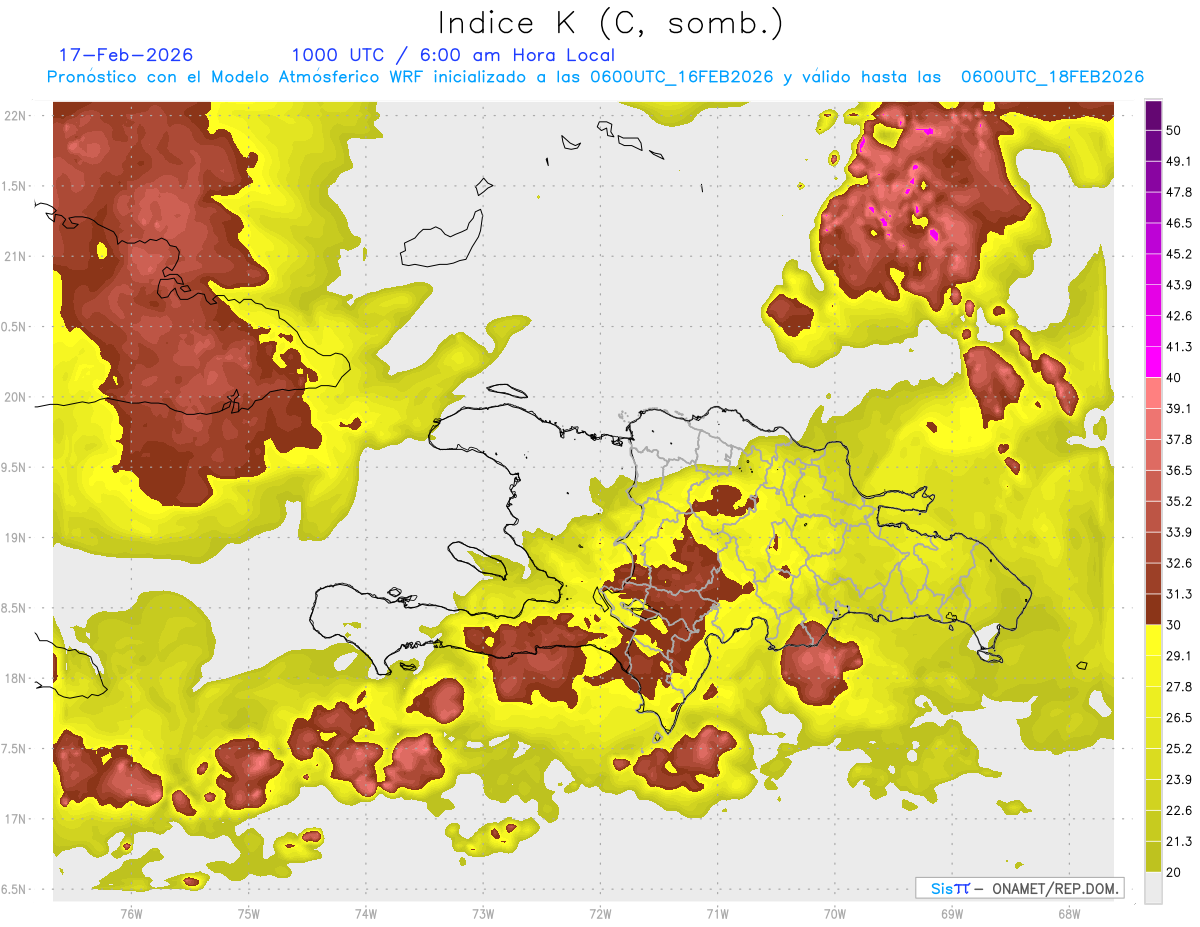Select the legend value '39.1'
The width and height of the screenshot is (1200, 927).
pos(1179,408)
